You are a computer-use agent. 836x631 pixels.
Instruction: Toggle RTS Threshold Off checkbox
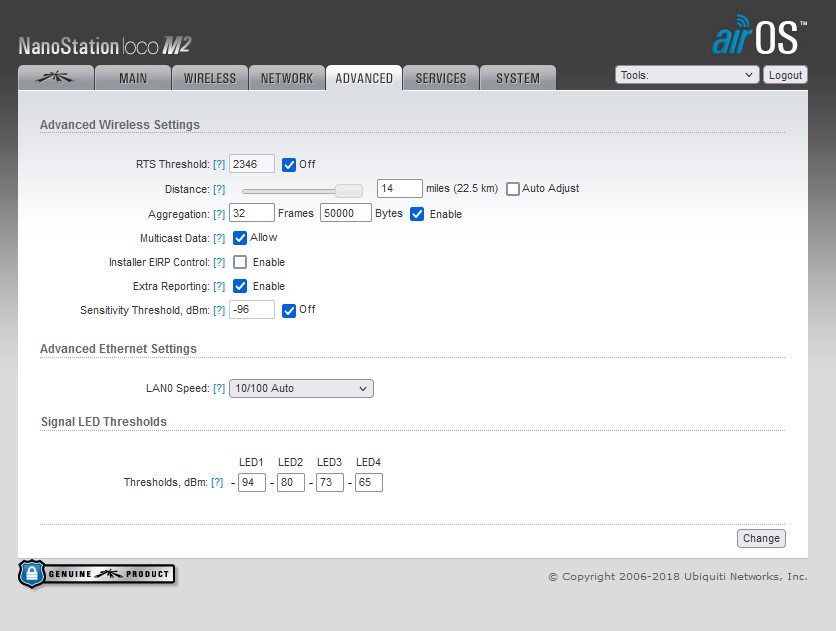coord(289,165)
